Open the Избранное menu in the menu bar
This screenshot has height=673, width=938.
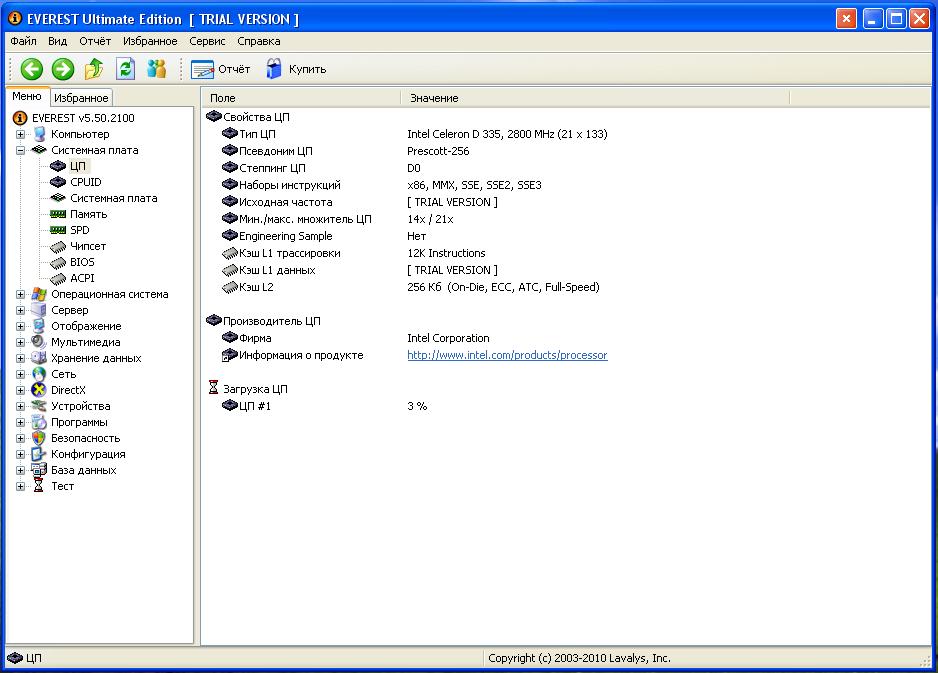pyautogui.click(x=150, y=41)
